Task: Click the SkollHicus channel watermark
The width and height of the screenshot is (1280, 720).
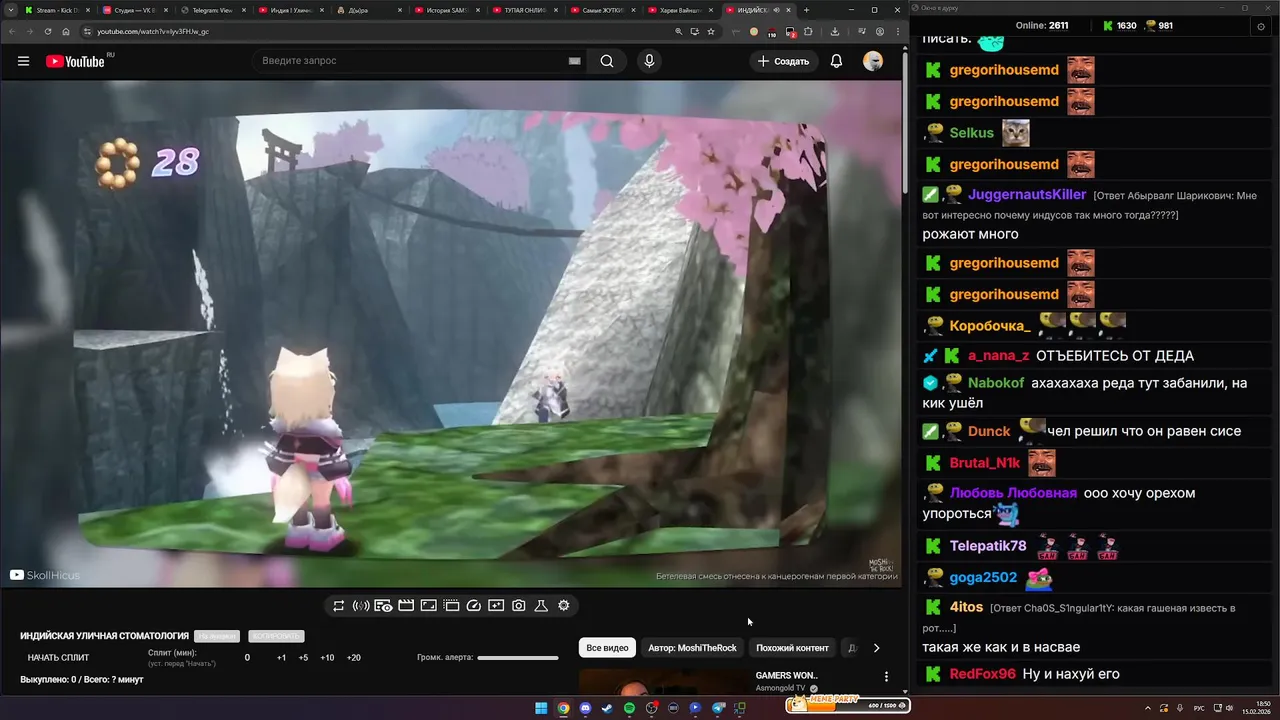Action: point(44,575)
